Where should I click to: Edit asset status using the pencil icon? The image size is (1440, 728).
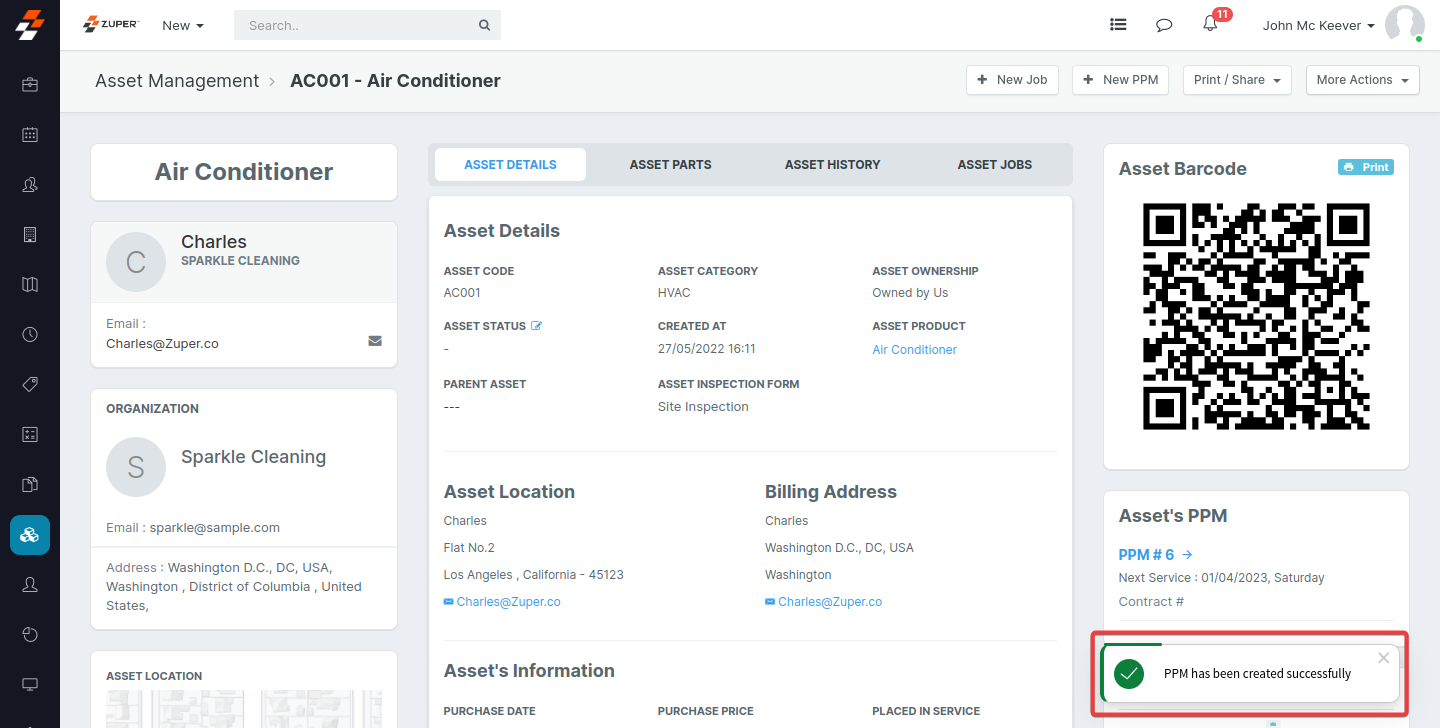537,326
